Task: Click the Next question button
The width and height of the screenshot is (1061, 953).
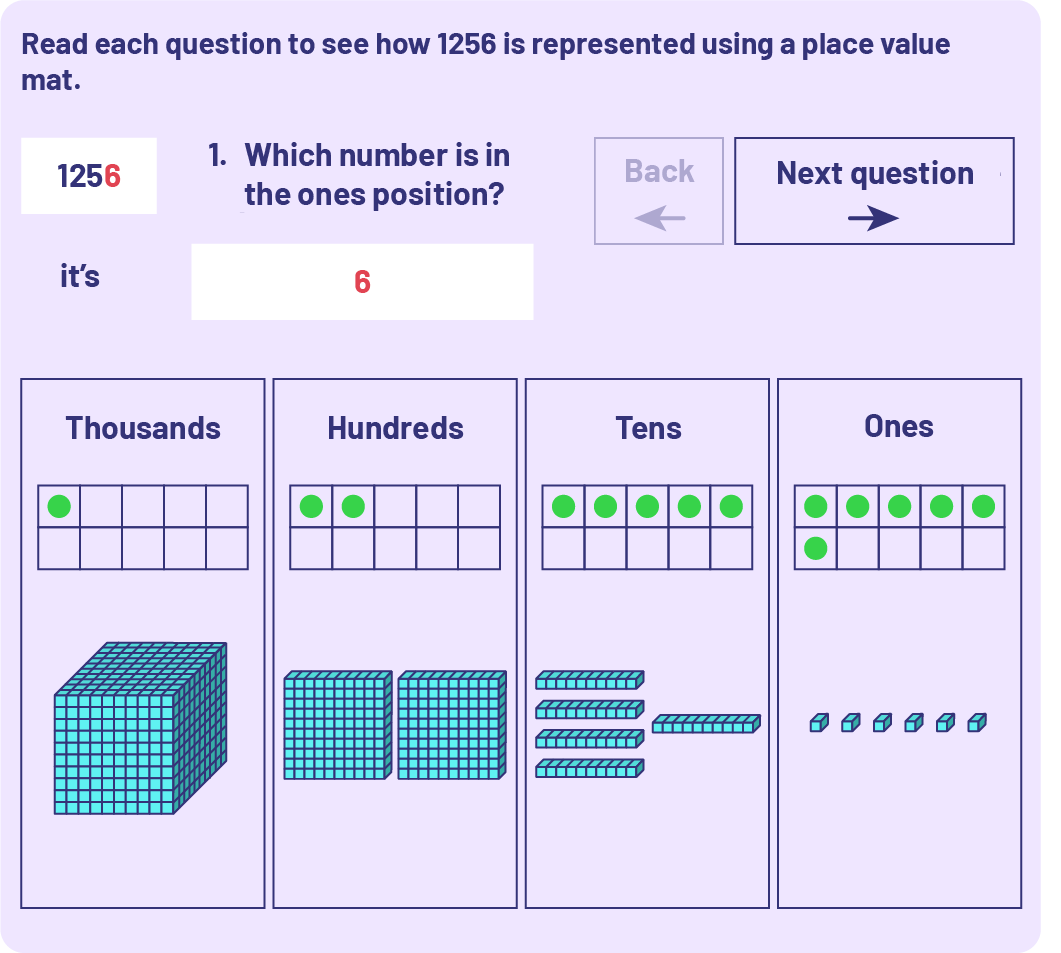Action: (874, 191)
